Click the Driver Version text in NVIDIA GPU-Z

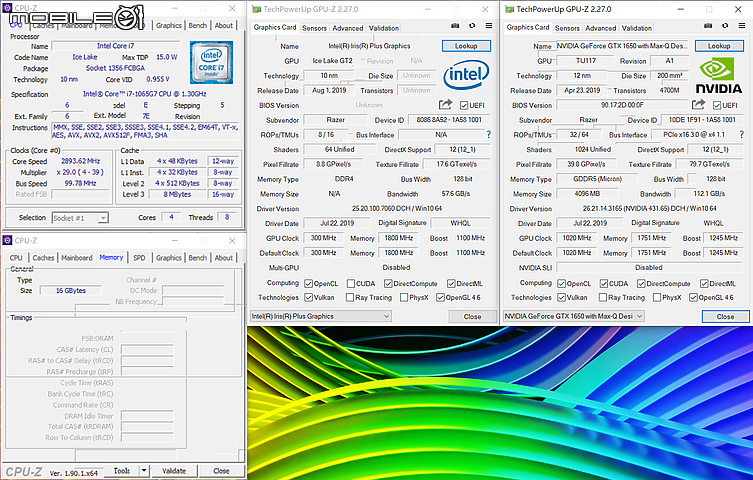[x=649, y=209]
